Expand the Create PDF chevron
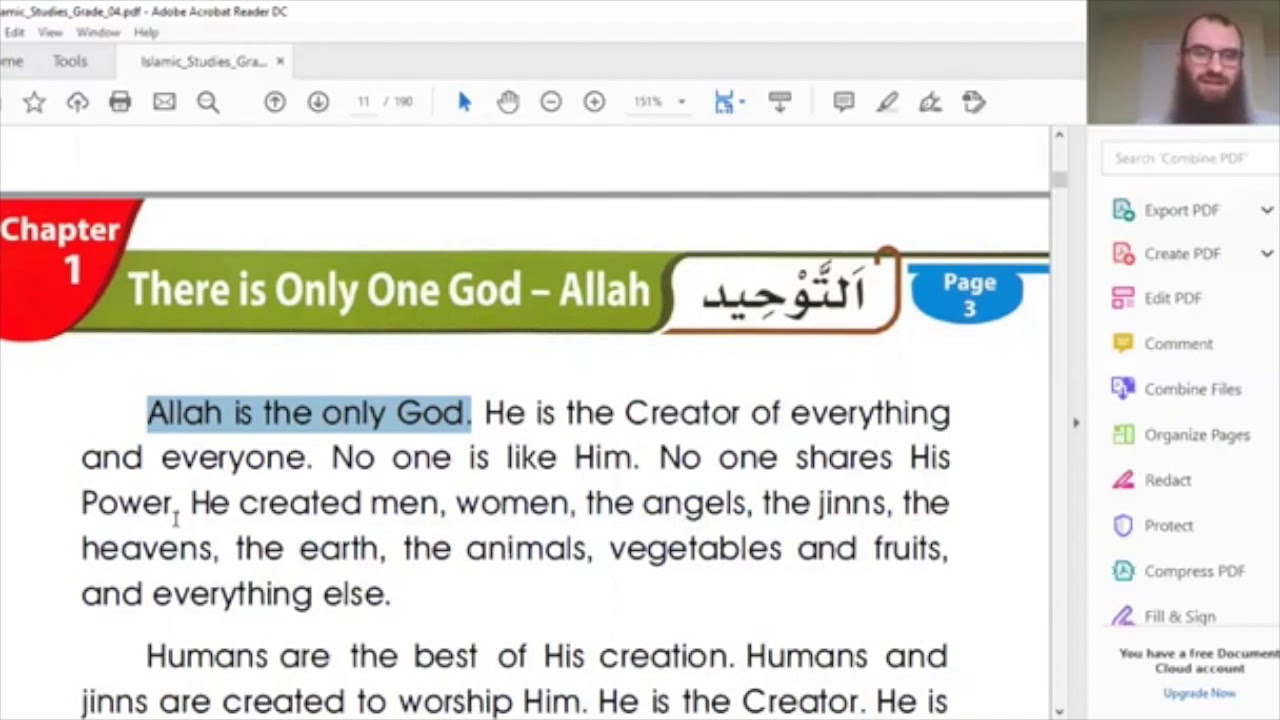Screen dimensions: 1280x720 tap(1267, 254)
